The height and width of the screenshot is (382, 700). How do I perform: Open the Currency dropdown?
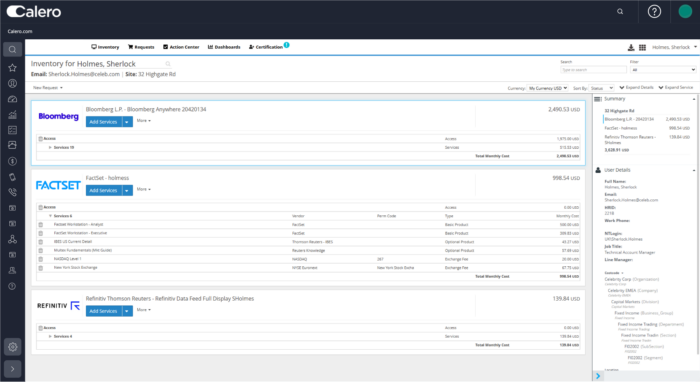[x=548, y=88]
